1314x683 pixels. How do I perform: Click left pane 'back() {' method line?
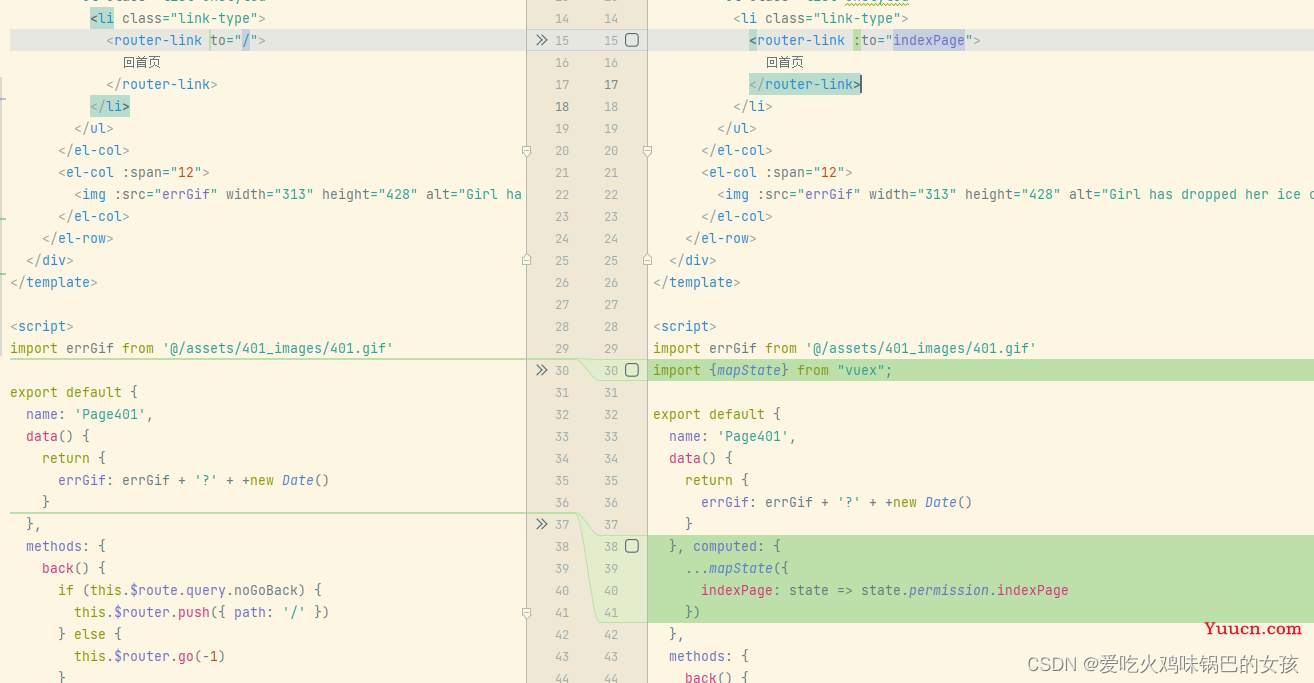click(74, 568)
